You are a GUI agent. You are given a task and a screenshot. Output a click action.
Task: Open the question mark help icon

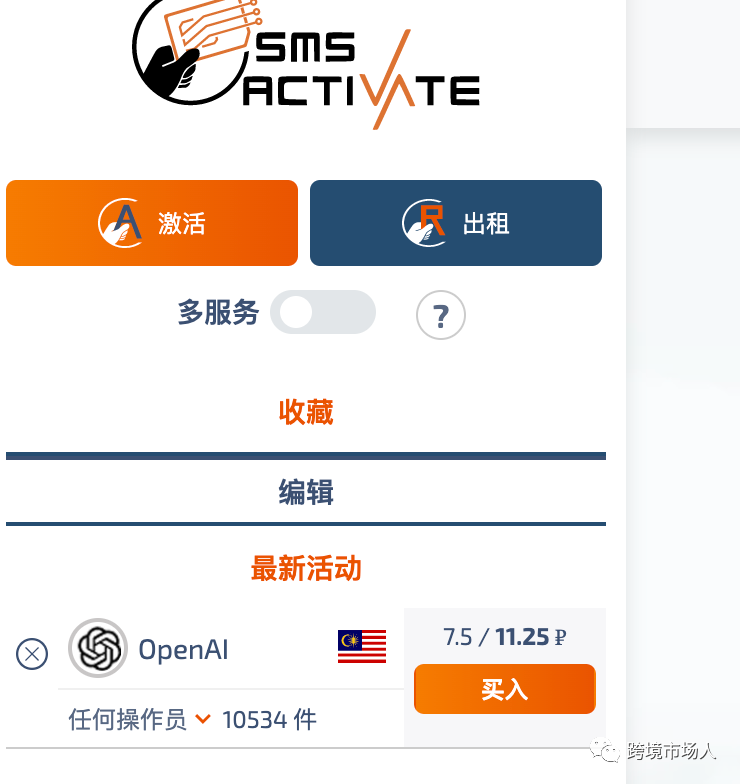click(x=440, y=315)
